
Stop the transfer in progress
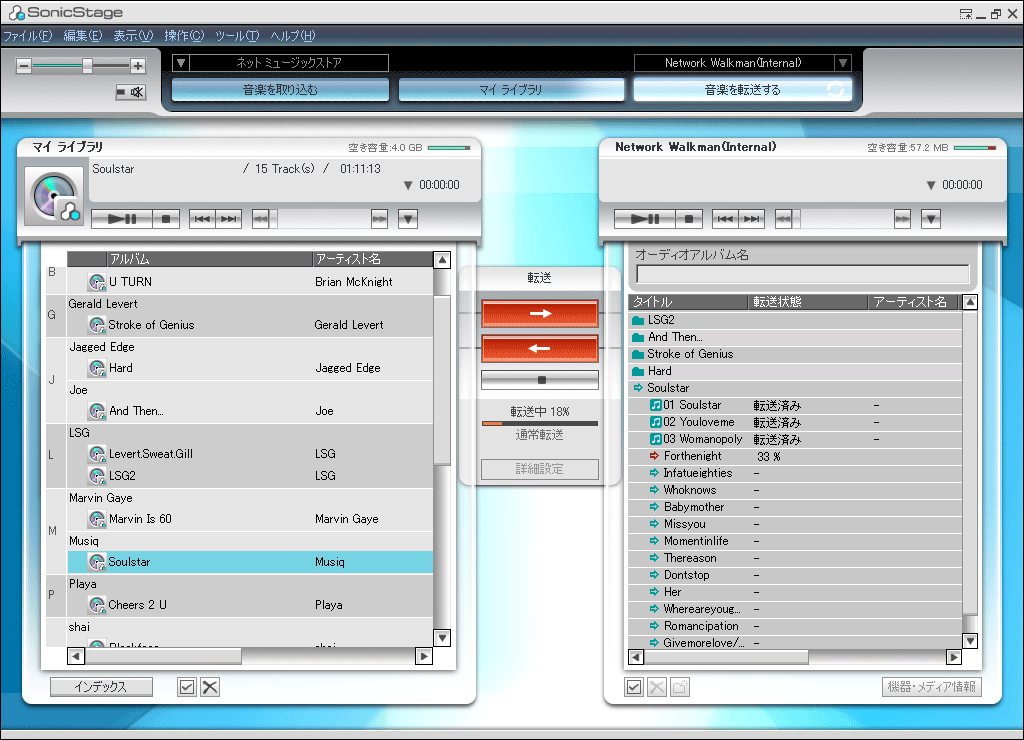(540, 379)
